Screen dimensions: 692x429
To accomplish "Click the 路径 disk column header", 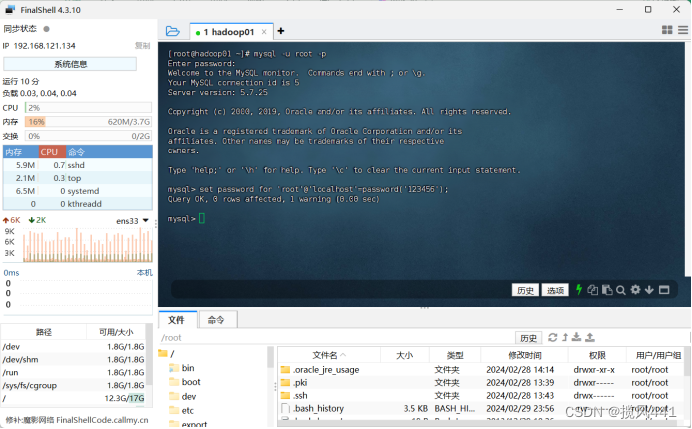I will click(x=44, y=332).
